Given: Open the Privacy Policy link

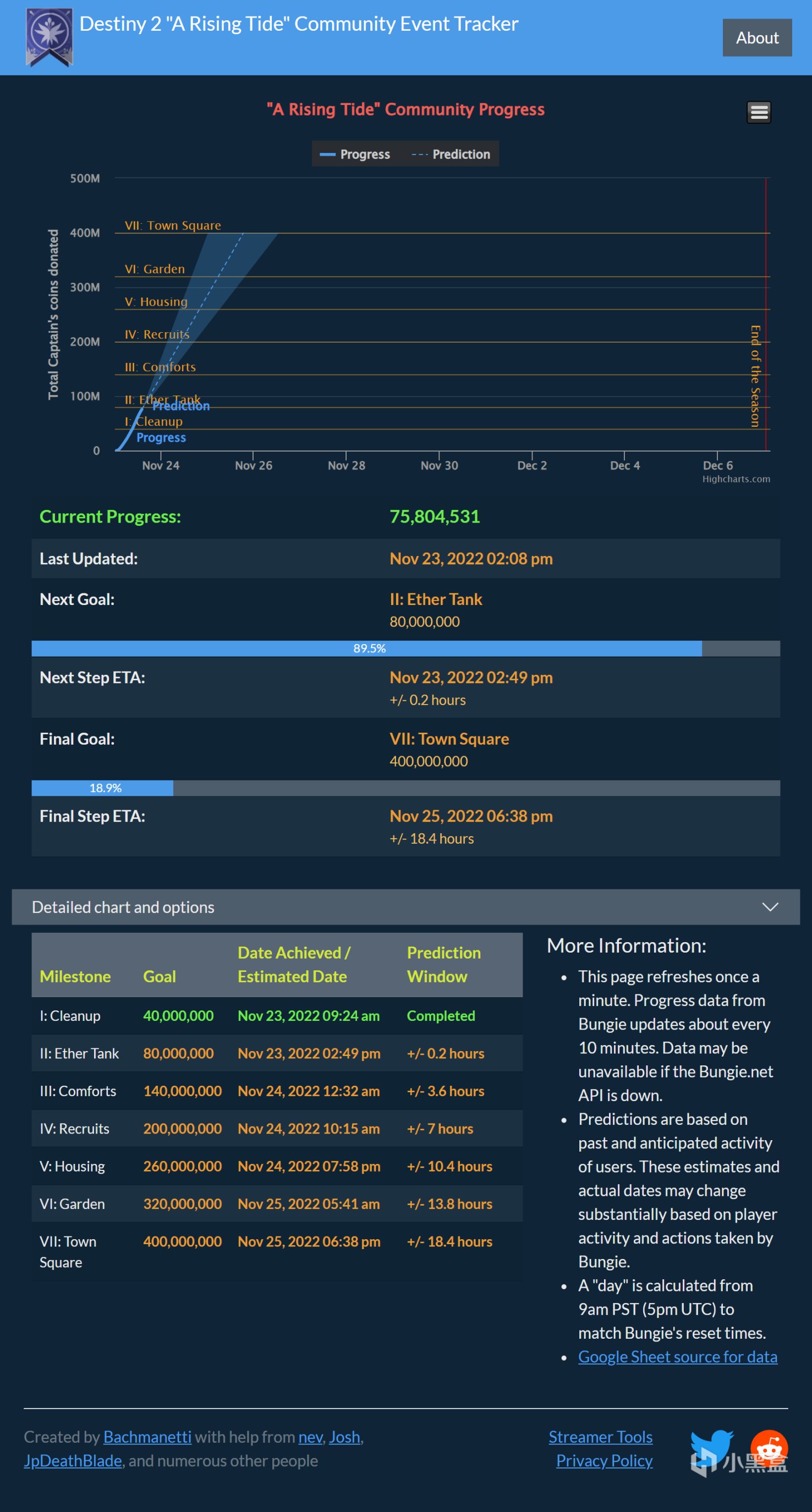Looking at the screenshot, I should pos(604,1460).
